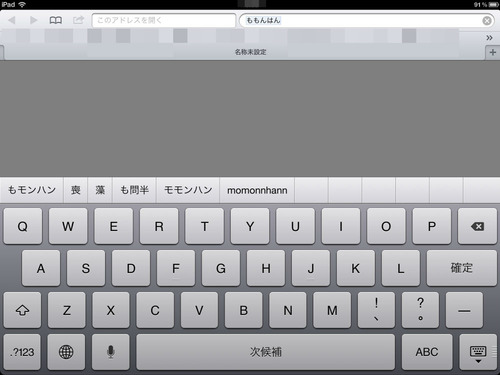
Task: Switch to ABC alphabet mode
Action: point(427,352)
